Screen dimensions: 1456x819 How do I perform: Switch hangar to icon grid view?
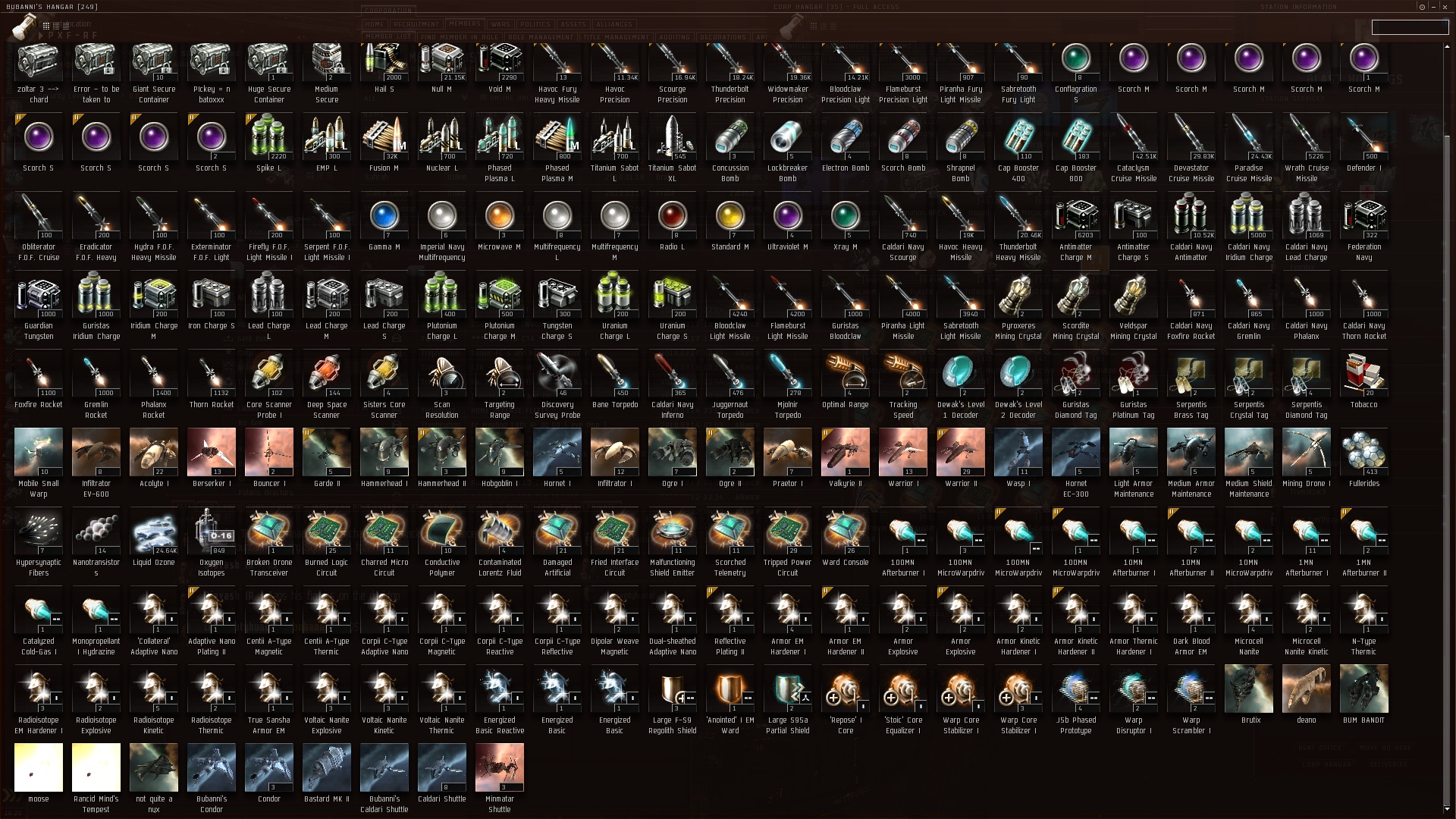(46, 26)
